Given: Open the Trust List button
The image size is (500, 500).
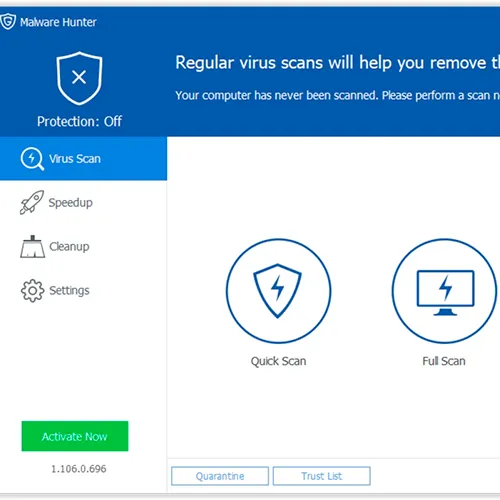Looking at the screenshot, I should click(x=322, y=476).
